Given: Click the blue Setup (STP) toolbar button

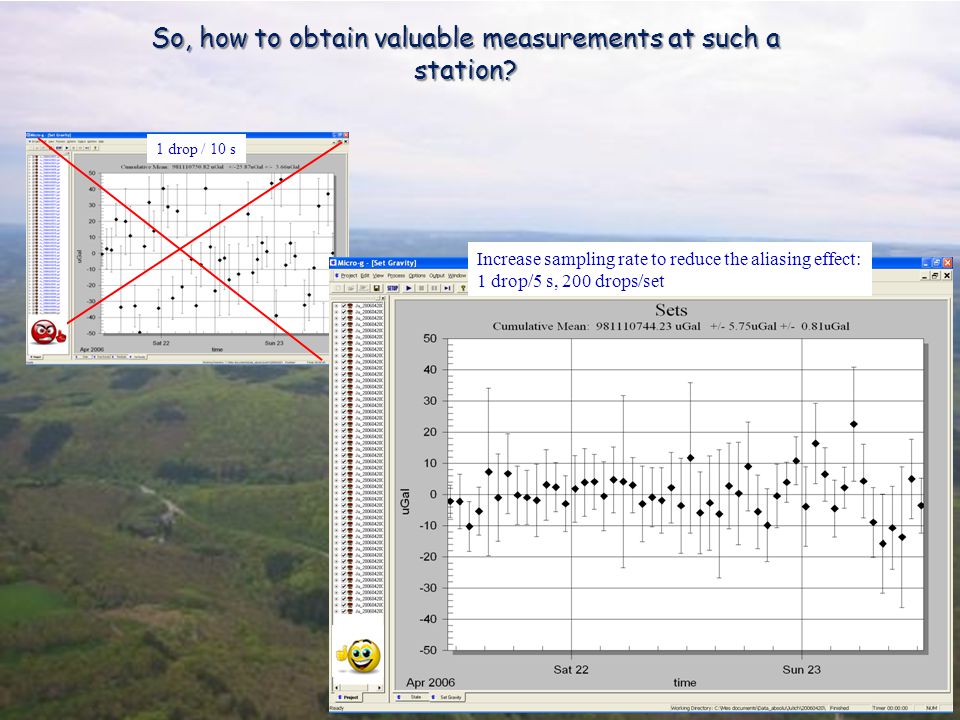Looking at the screenshot, I should pyautogui.click(x=392, y=288).
